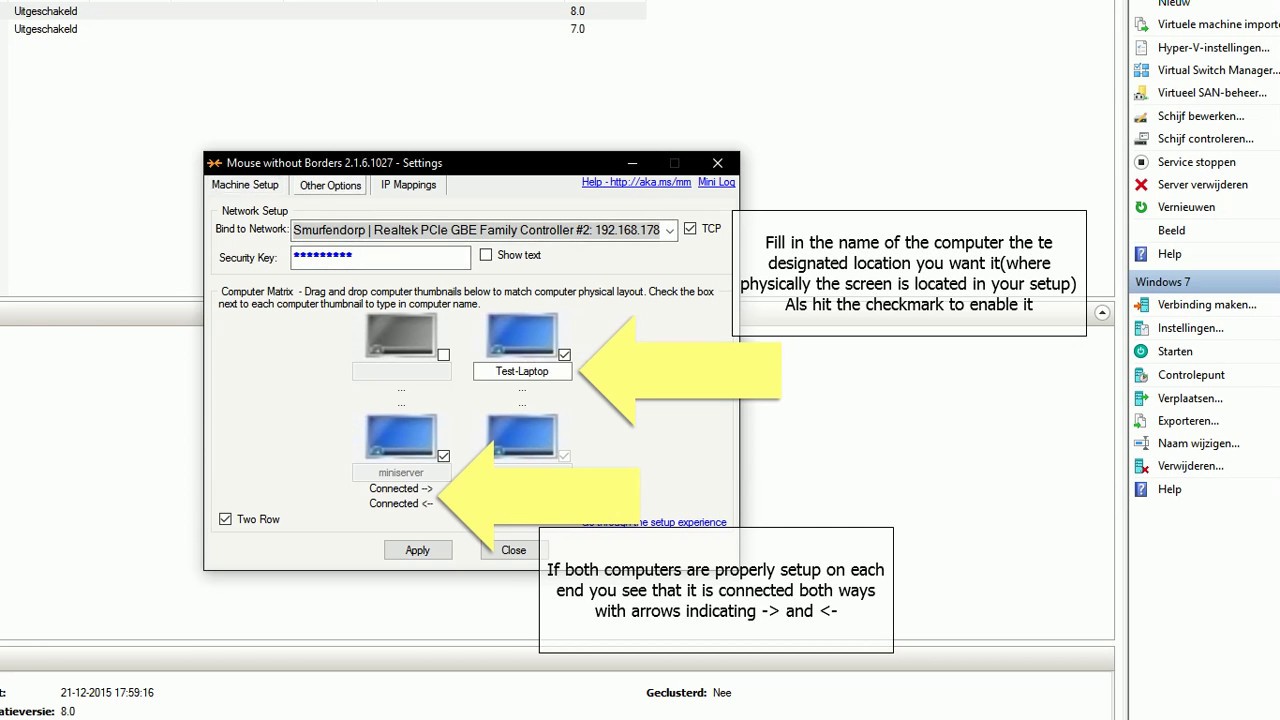
Task: Click the 'Connected <--' status text
Action: pos(401,504)
